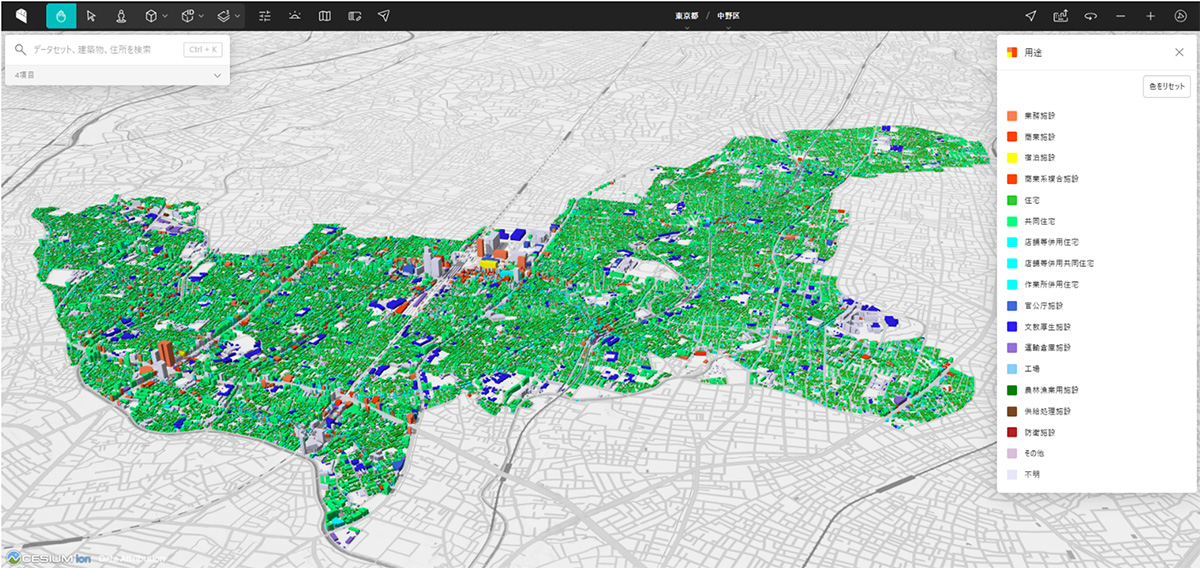Open the 東京都 prefecture dropdown
Screen dimensions: 1200x568
pyautogui.click(x=686, y=17)
